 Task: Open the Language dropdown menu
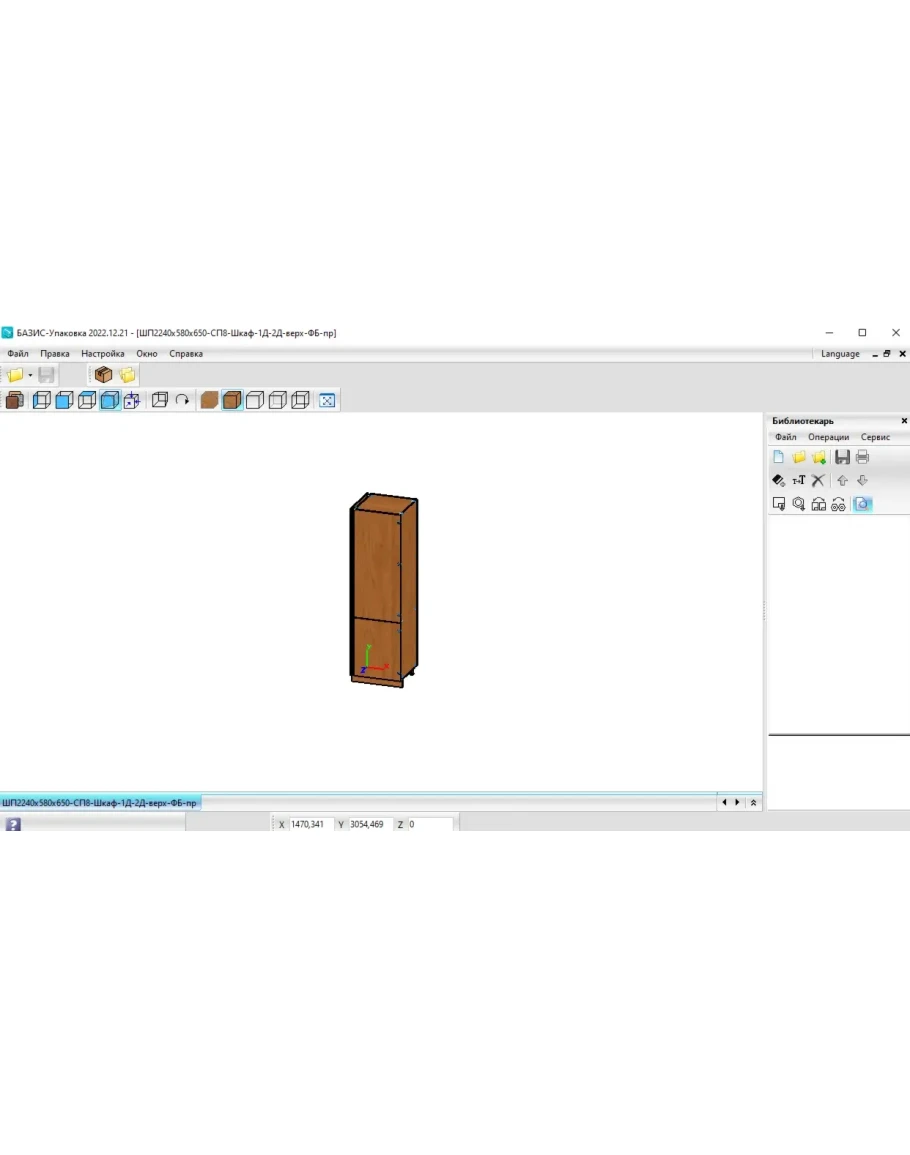840,353
